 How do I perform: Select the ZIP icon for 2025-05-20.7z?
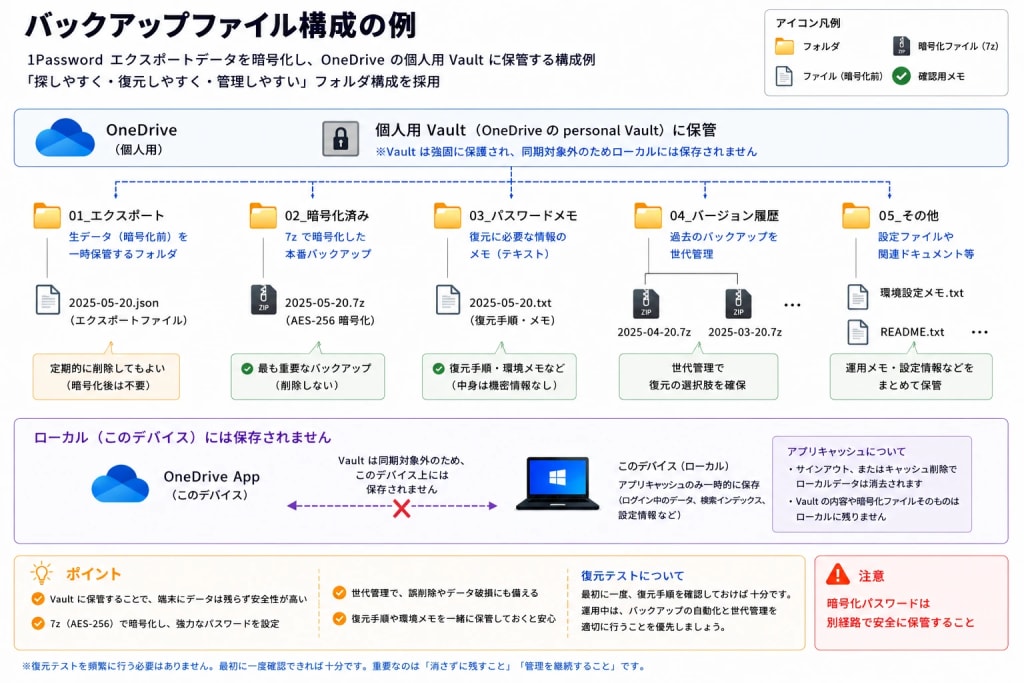(x=264, y=300)
